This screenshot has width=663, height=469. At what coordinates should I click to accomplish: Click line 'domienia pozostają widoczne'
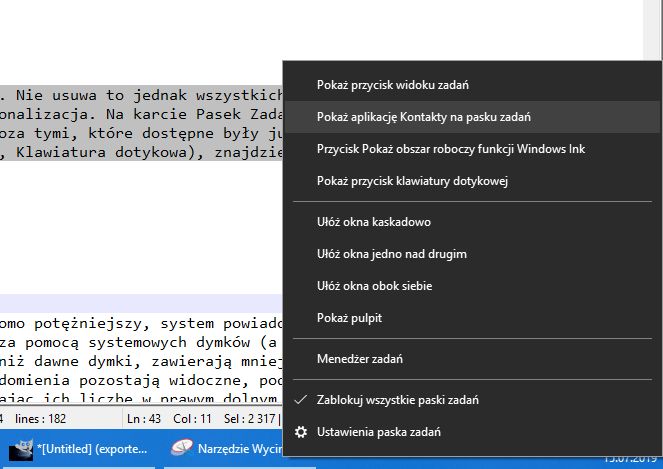(141, 380)
